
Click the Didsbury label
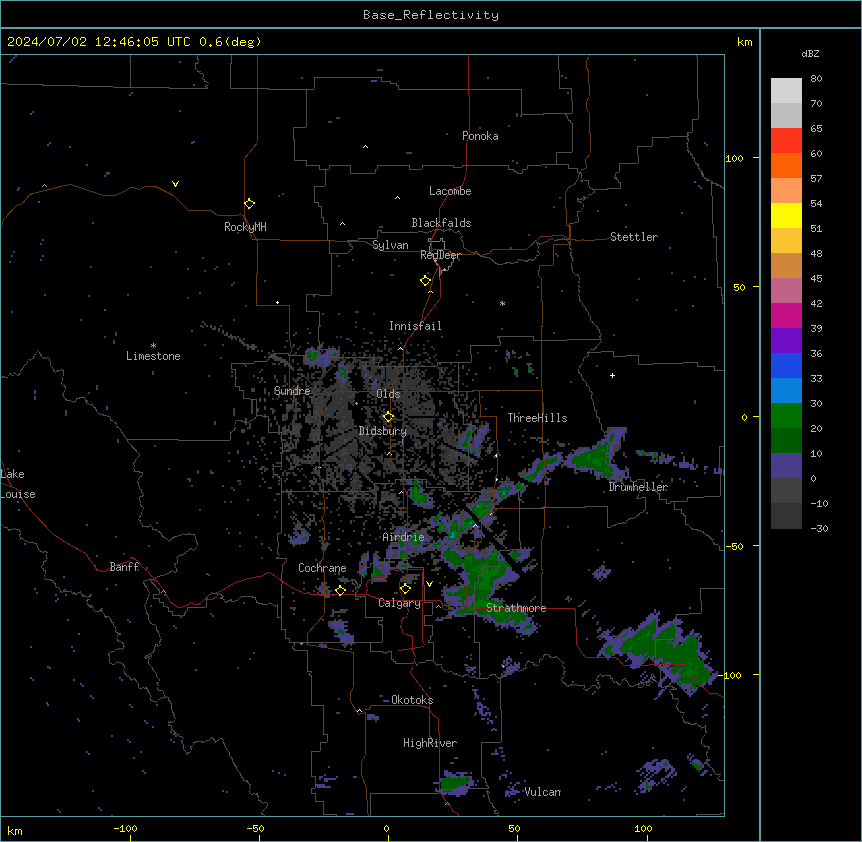click(x=383, y=431)
